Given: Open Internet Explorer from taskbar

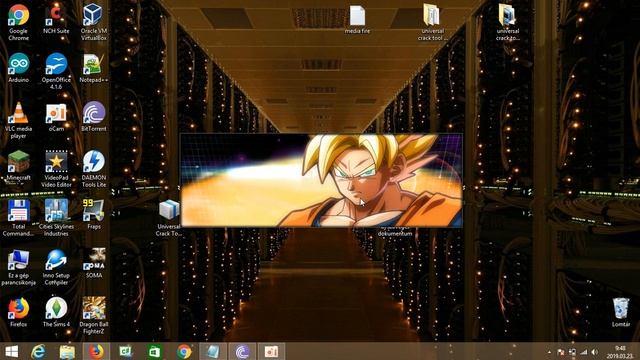Looking at the screenshot, I should (x=38, y=351).
